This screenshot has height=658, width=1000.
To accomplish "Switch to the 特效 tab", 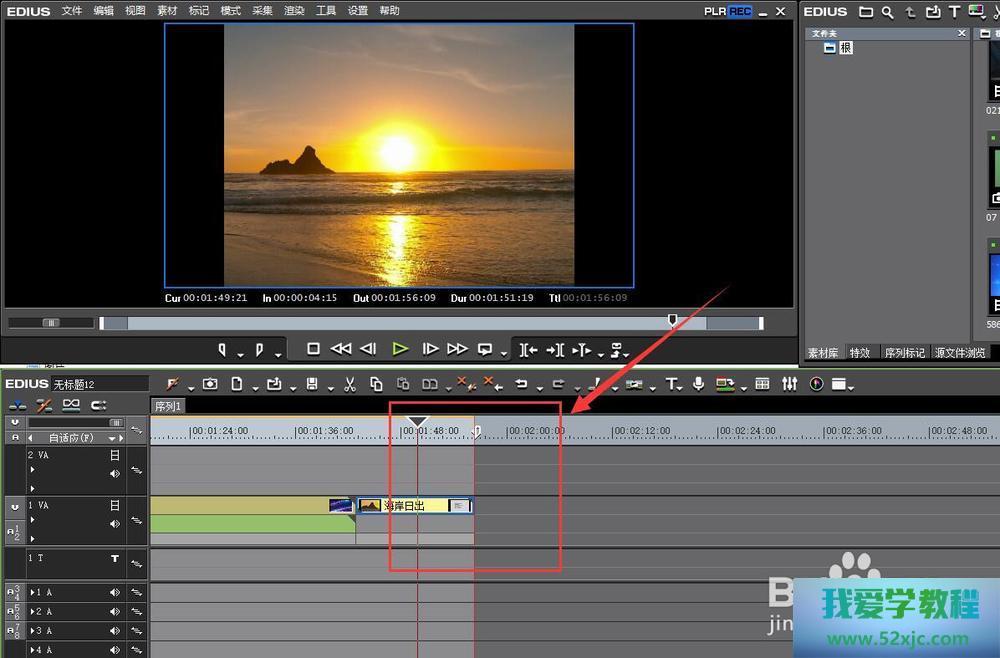I will click(860, 353).
